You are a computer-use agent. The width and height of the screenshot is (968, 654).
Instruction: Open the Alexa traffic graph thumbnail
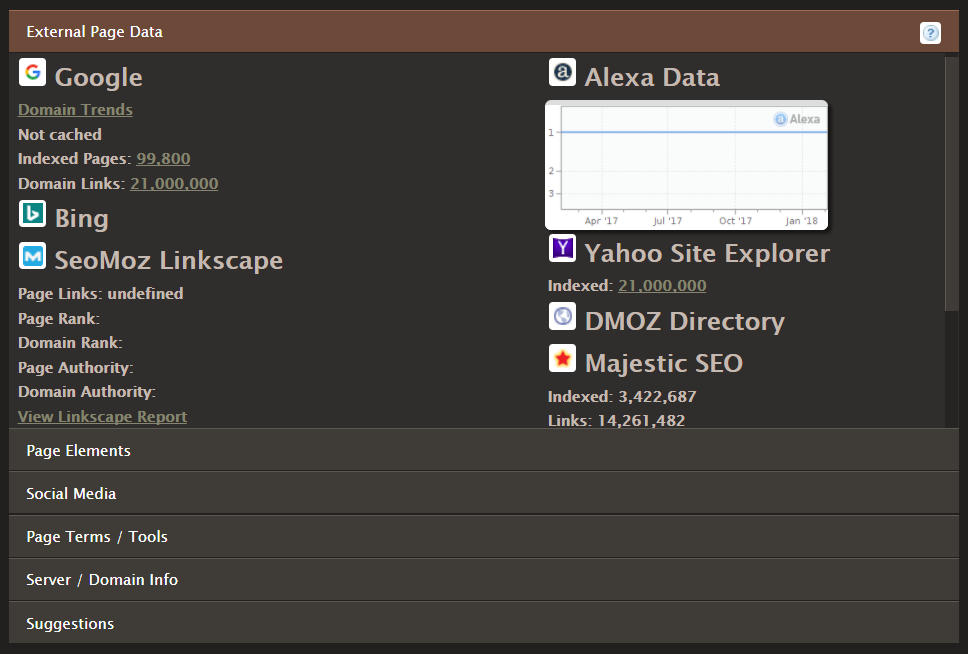(x=686, y=165)
